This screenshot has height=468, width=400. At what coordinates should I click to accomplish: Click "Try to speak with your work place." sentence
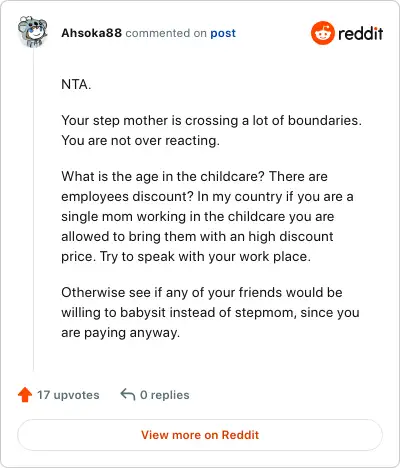[x=205, y=256]
